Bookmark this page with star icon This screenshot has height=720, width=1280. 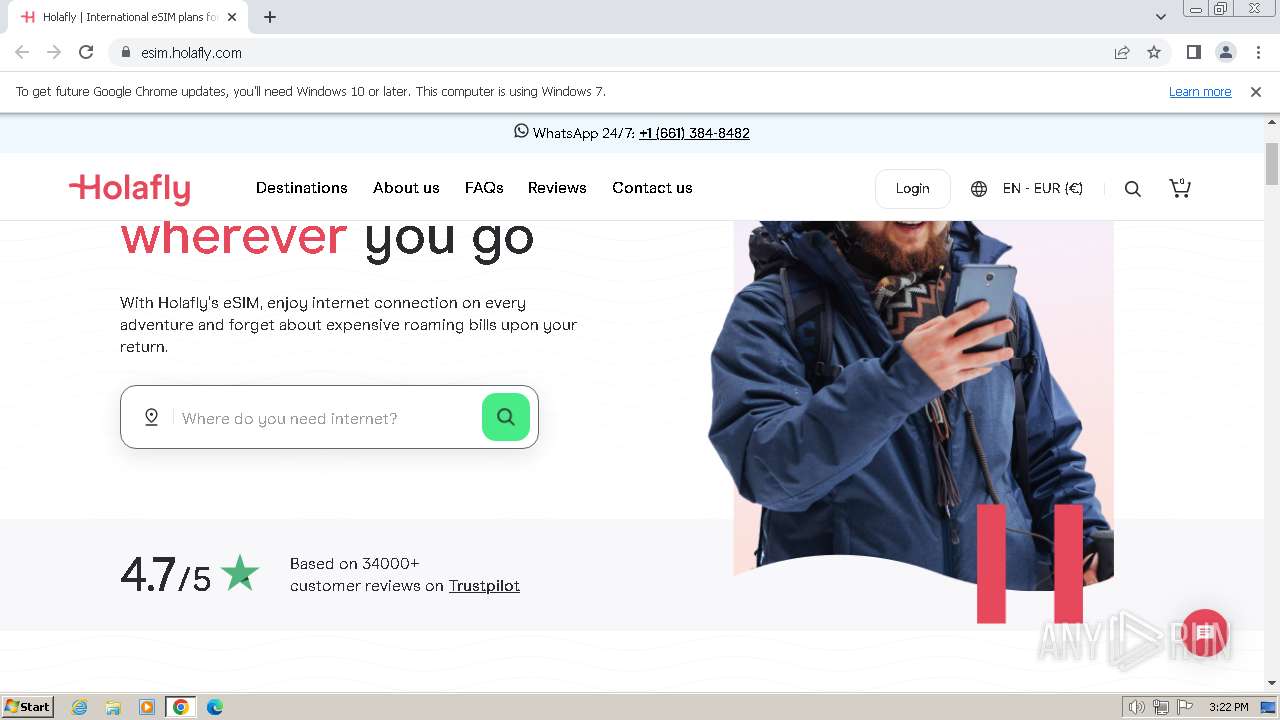(1154, 52)
